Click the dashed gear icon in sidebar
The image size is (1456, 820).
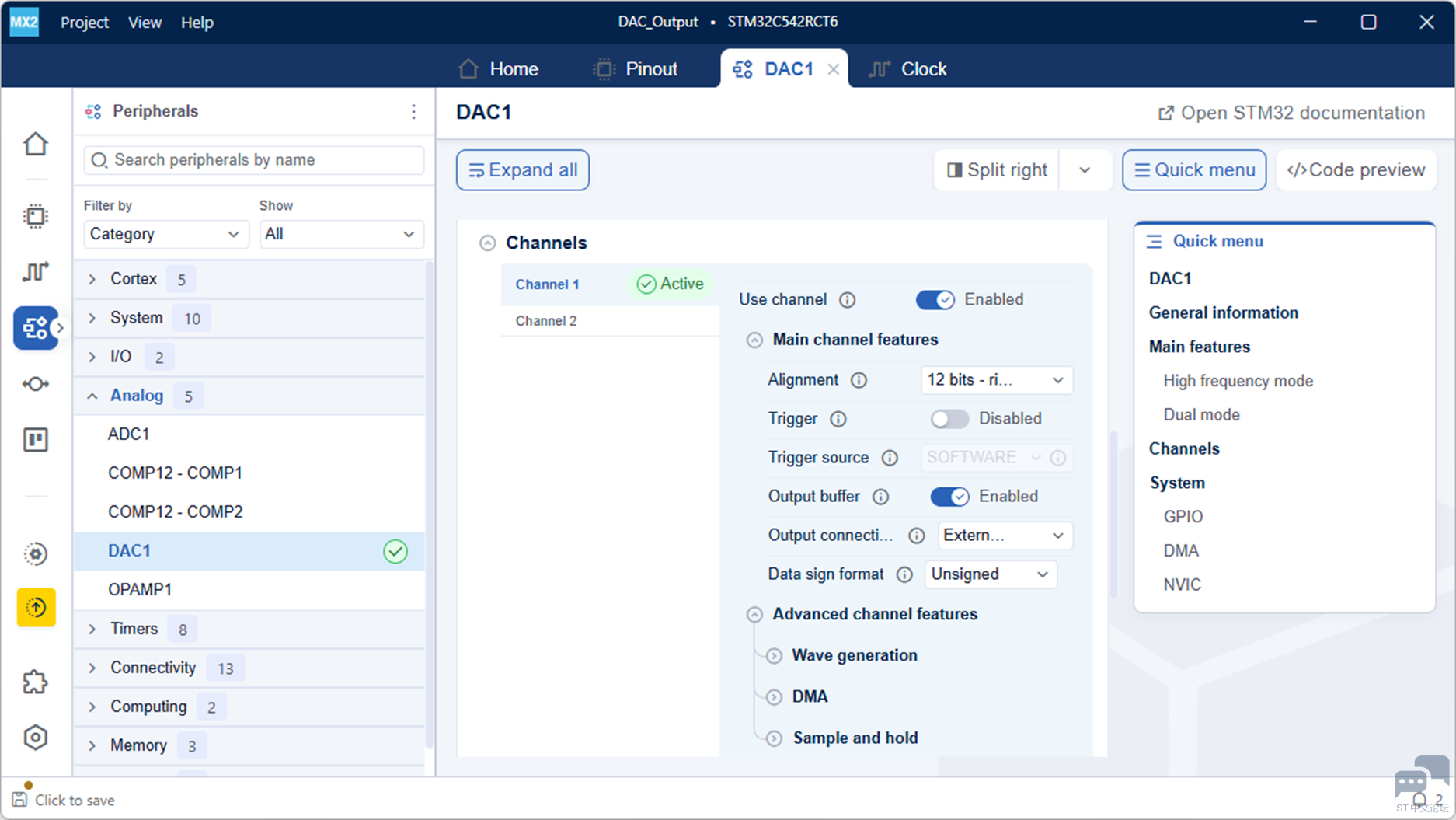(36, 553)
